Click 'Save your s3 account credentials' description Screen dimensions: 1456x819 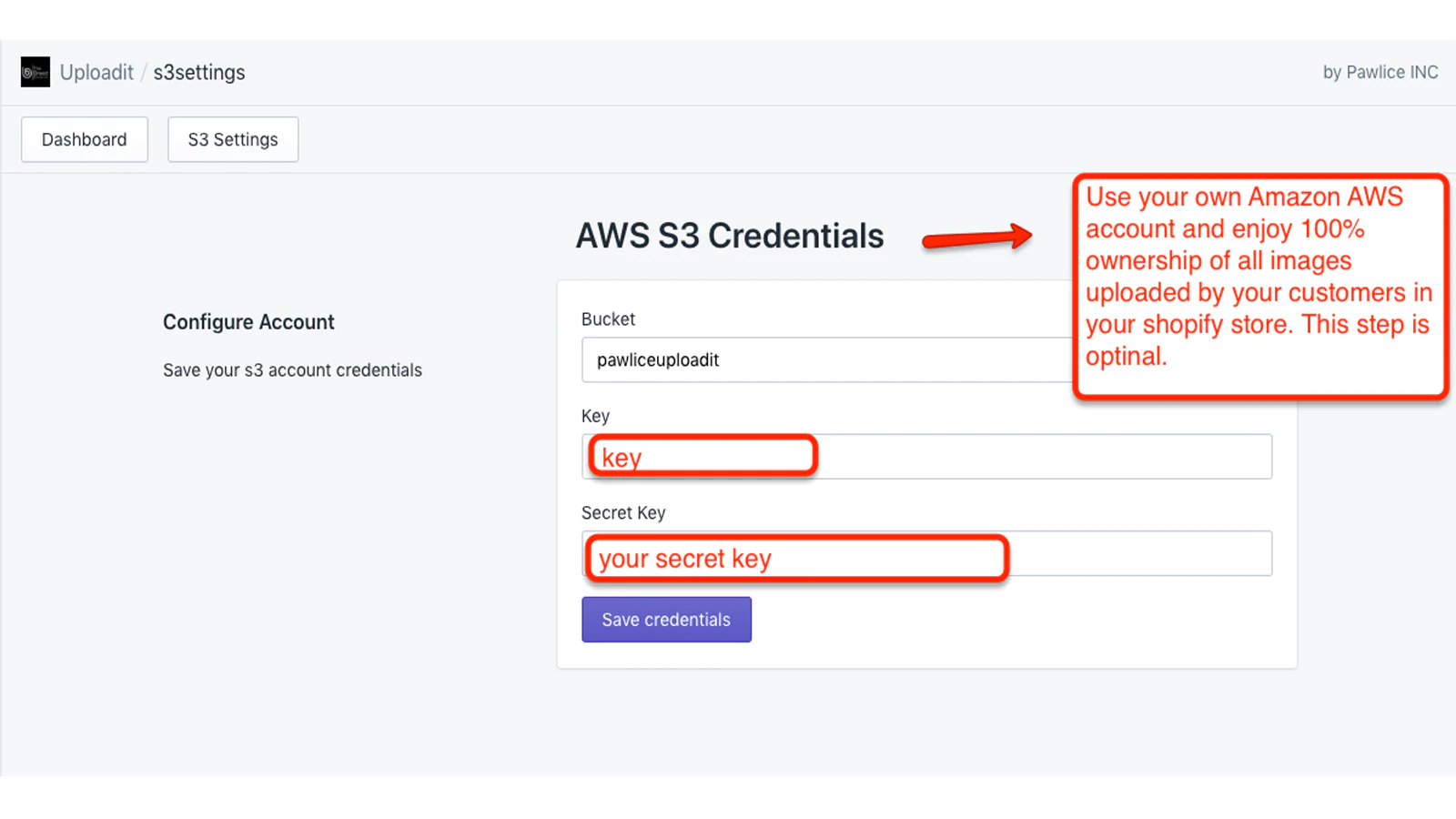pos(292,370)
